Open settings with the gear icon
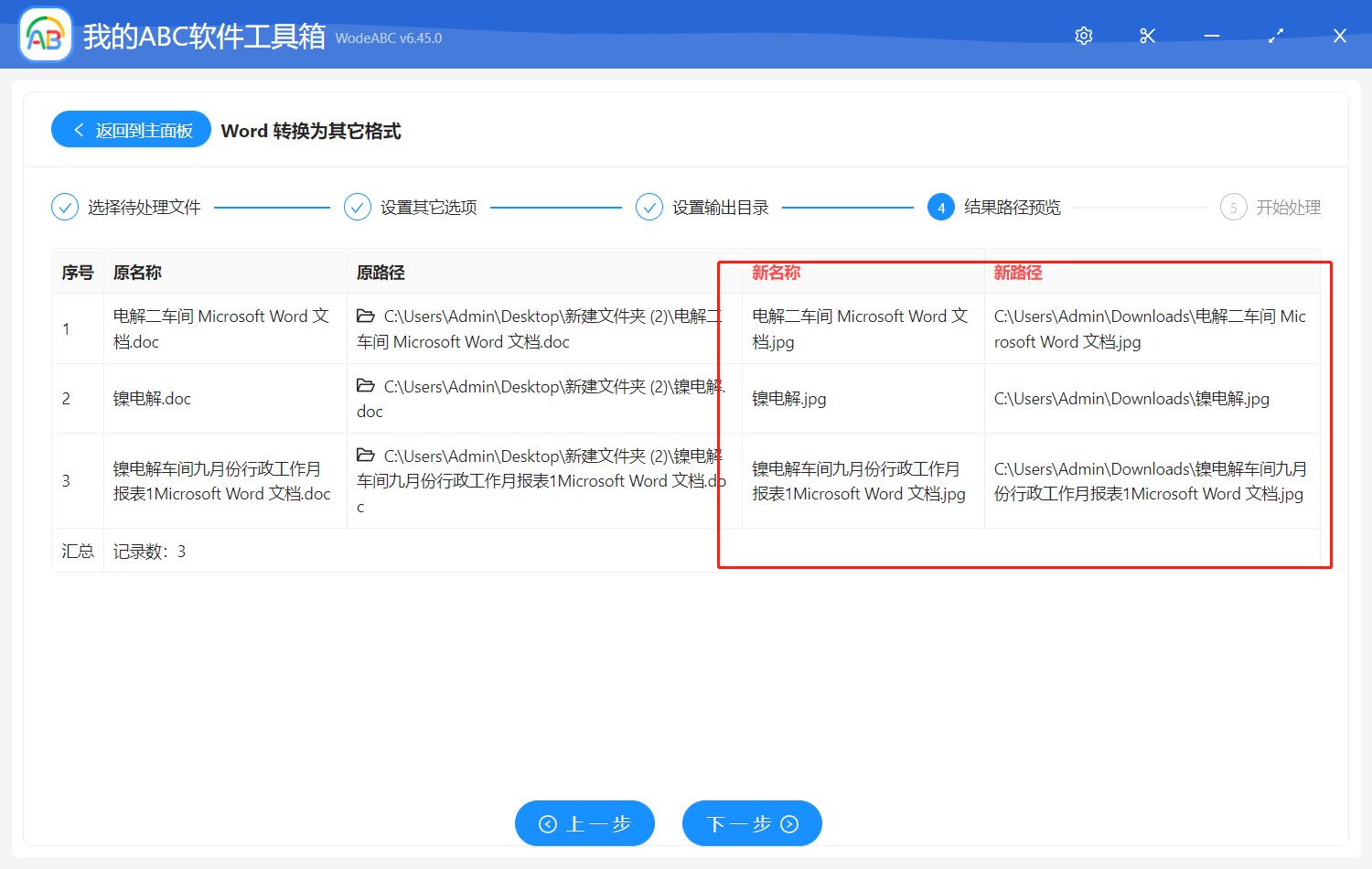Image resolution: width=1372 pixels, height=869 pixels. (x=1083, y=36)
